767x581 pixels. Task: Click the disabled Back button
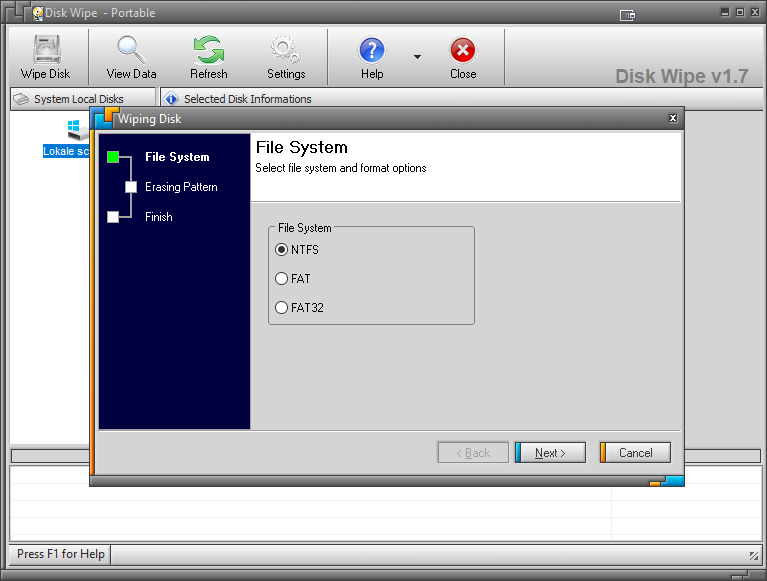point(473,453)
